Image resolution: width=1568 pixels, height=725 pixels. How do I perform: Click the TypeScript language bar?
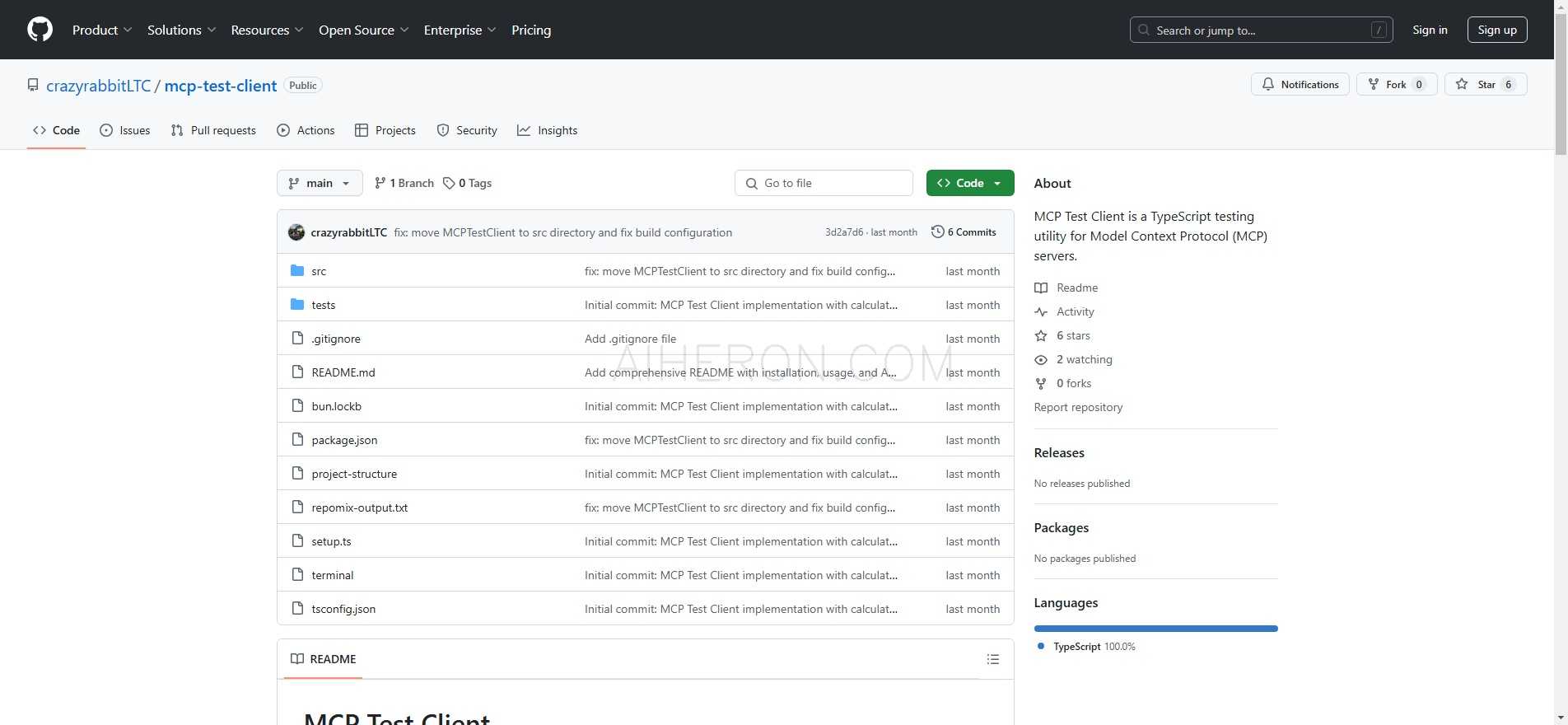[x=1156, y=629]
